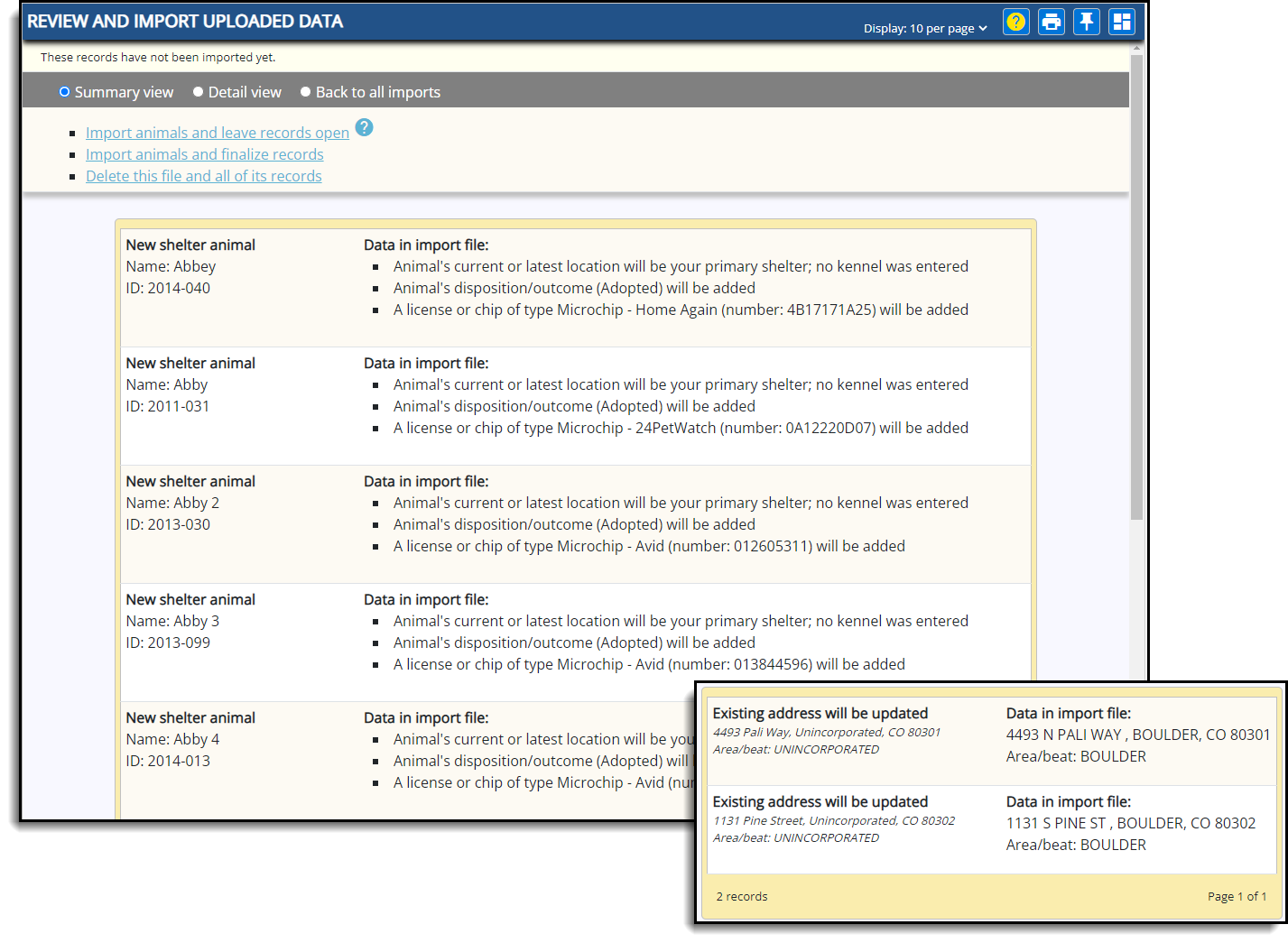The image size is (1288, 943).
Task: Pin this page with the pushpin icon
Action: pos(1087,22)
